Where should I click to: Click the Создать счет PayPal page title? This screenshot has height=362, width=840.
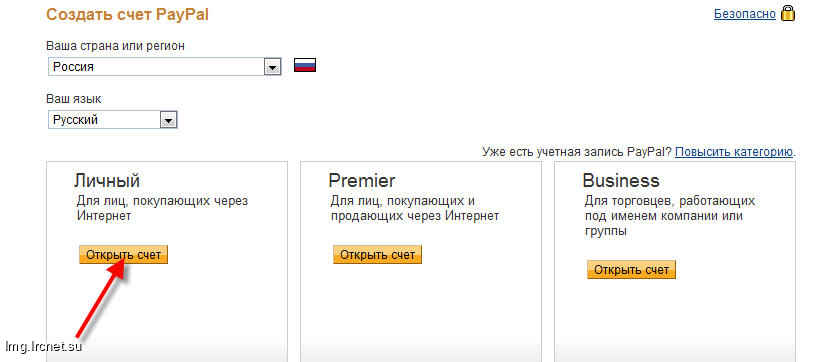(x=128, y=14)
